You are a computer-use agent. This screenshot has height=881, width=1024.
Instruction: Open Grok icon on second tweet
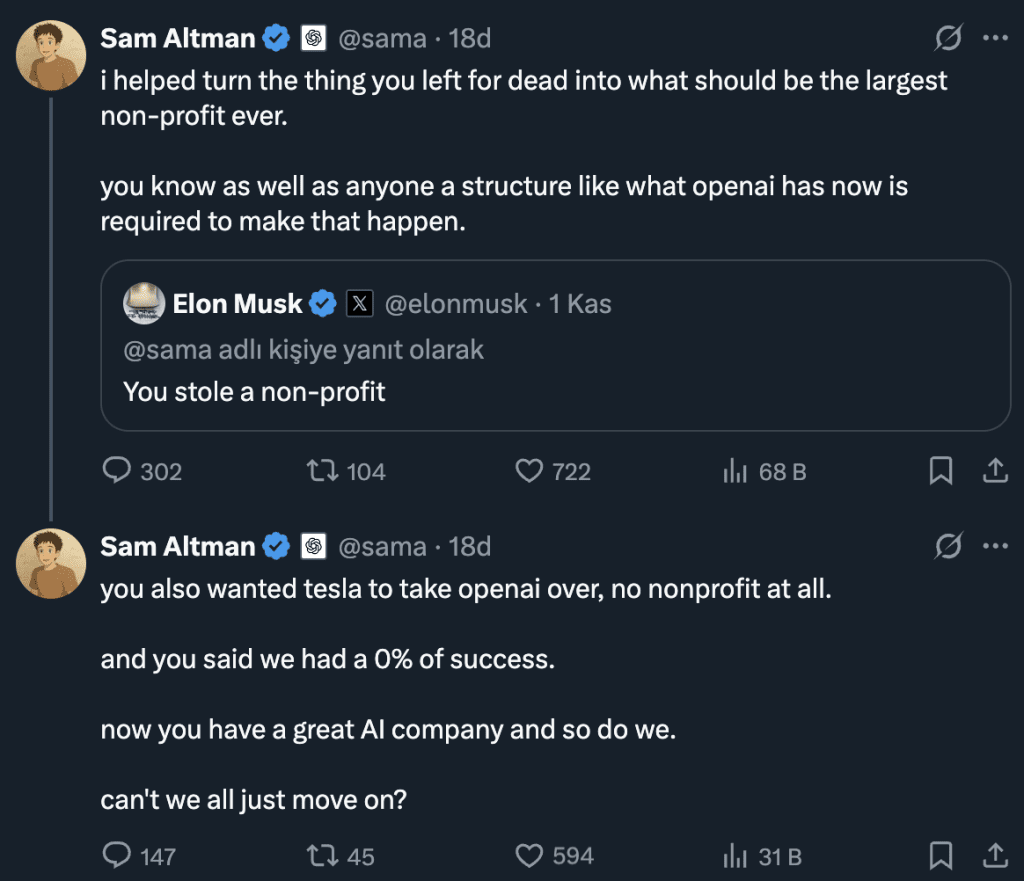[948, 546]
